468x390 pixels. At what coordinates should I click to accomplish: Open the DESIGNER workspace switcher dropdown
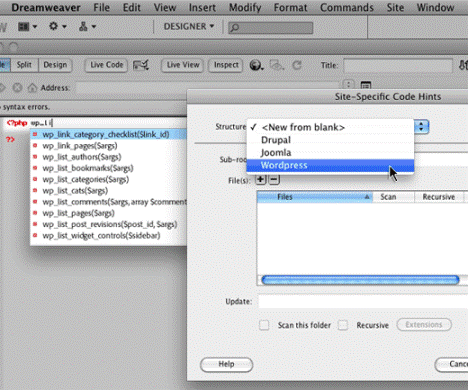coord(189,26)
